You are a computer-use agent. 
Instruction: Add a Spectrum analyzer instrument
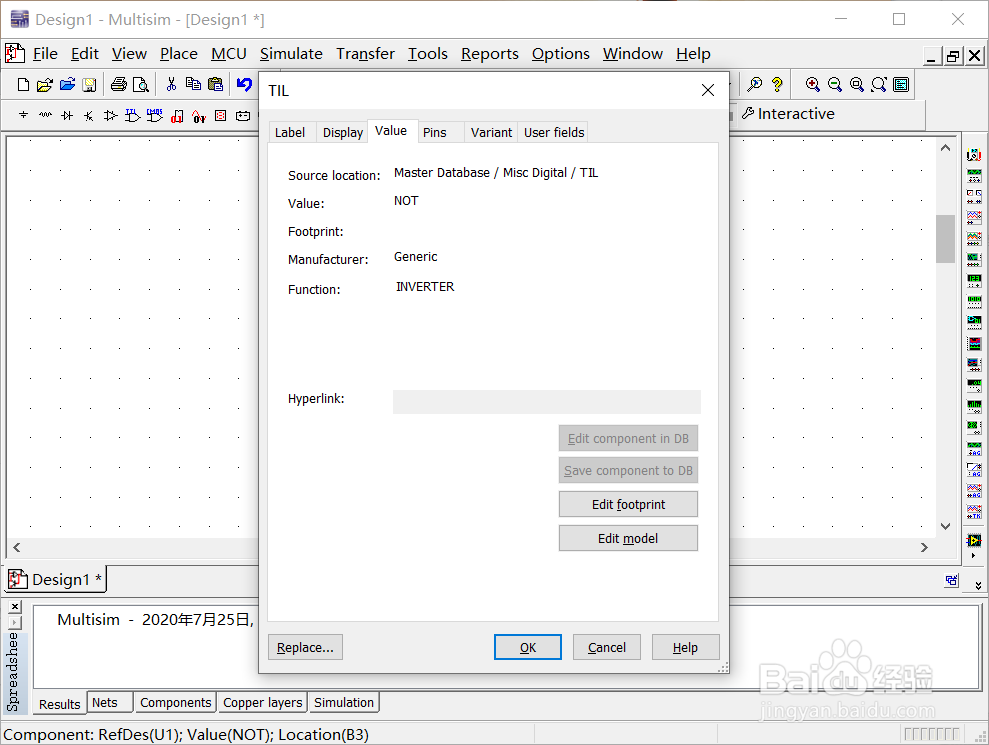[x=974, y=406]
